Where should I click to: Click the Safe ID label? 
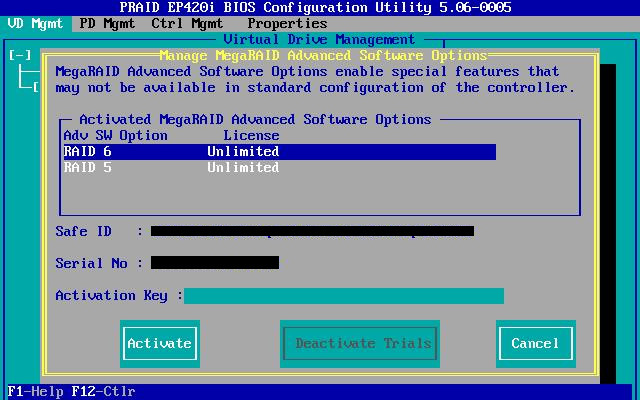[83, 231]
